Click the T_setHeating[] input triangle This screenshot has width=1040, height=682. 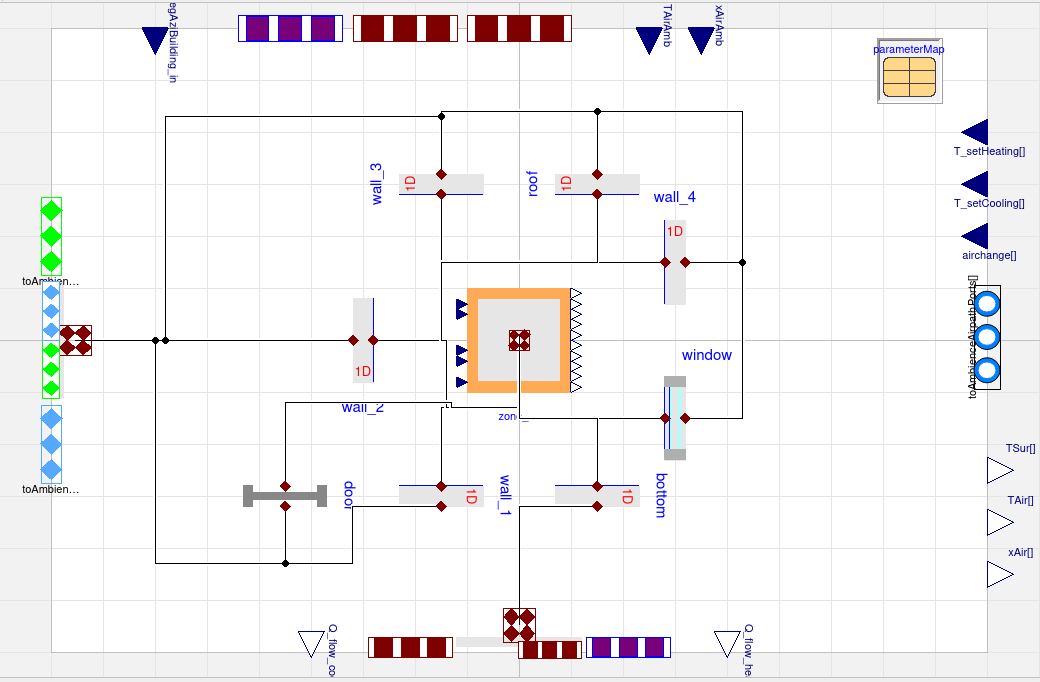click(974, 132)
